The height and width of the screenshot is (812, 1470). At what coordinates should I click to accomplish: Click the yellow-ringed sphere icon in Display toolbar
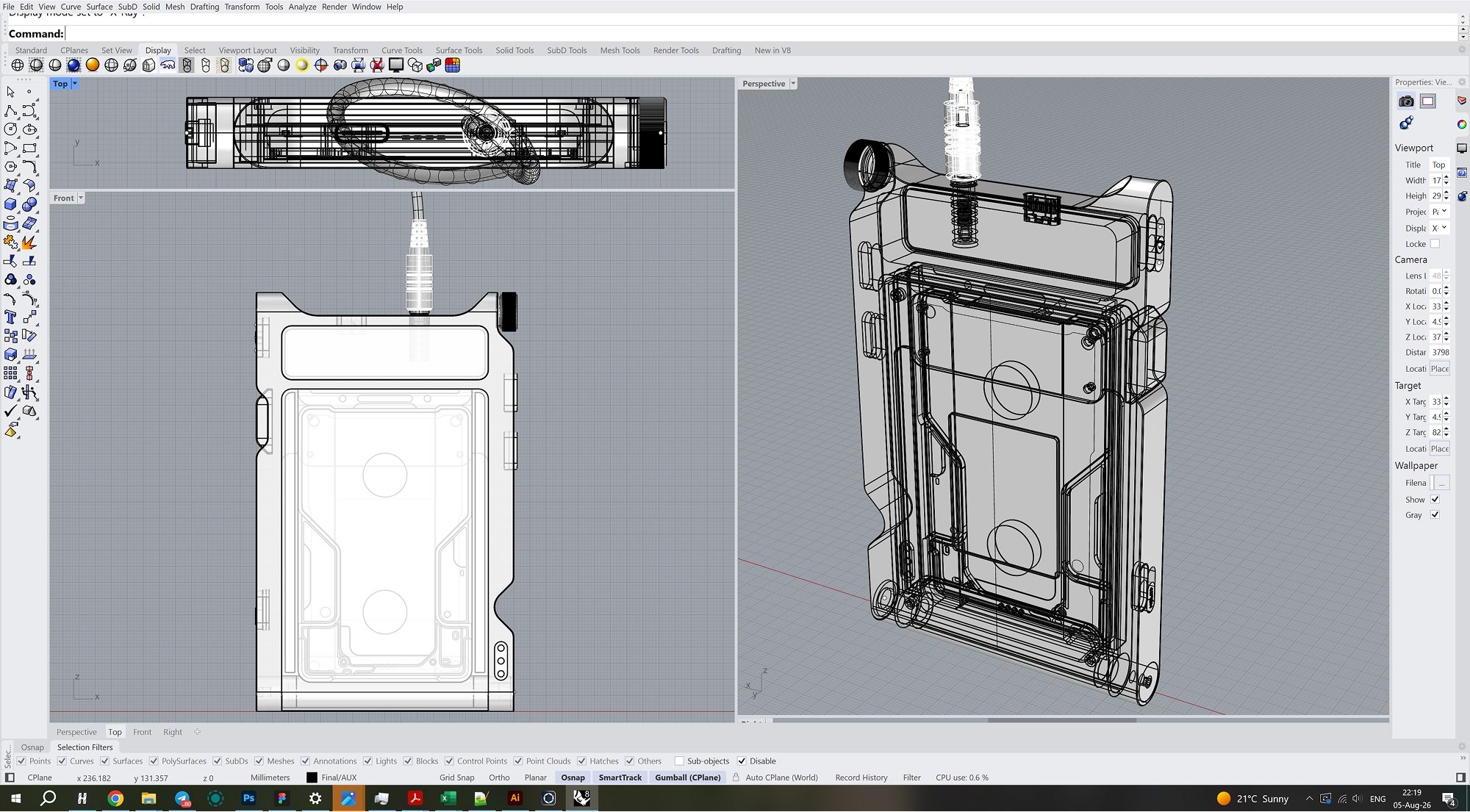click(x=302, y=65)
